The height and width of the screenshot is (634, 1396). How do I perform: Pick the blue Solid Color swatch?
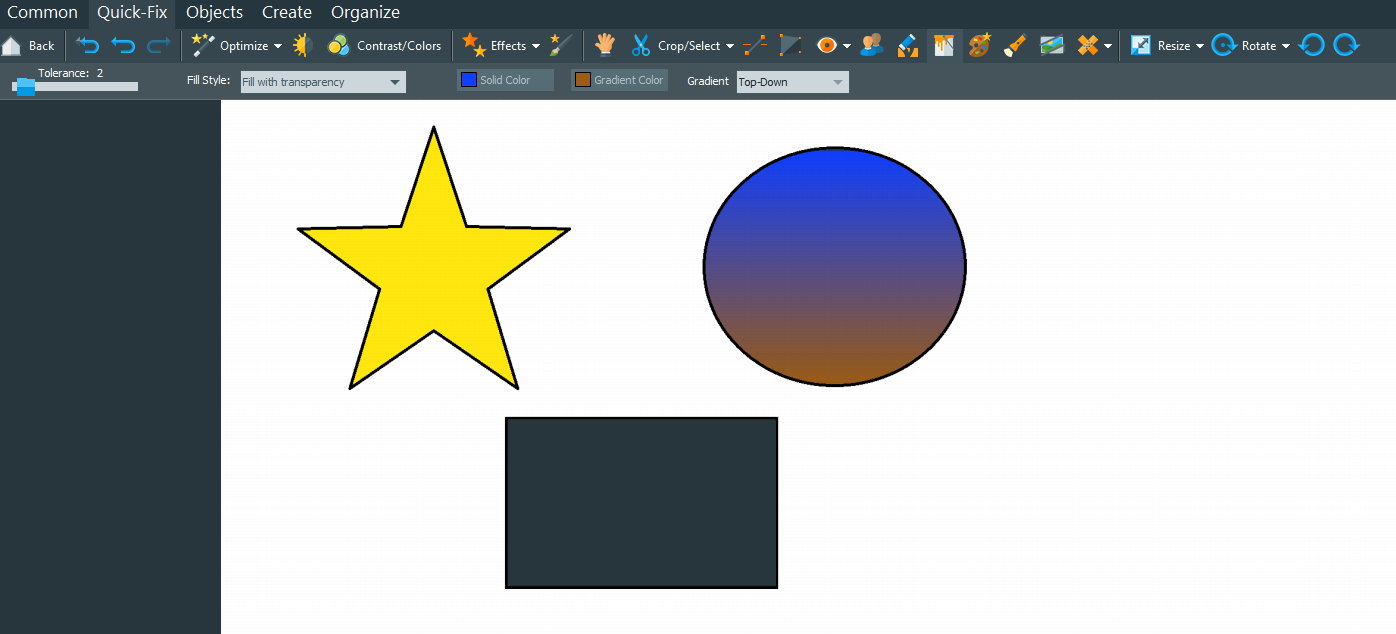469,80
